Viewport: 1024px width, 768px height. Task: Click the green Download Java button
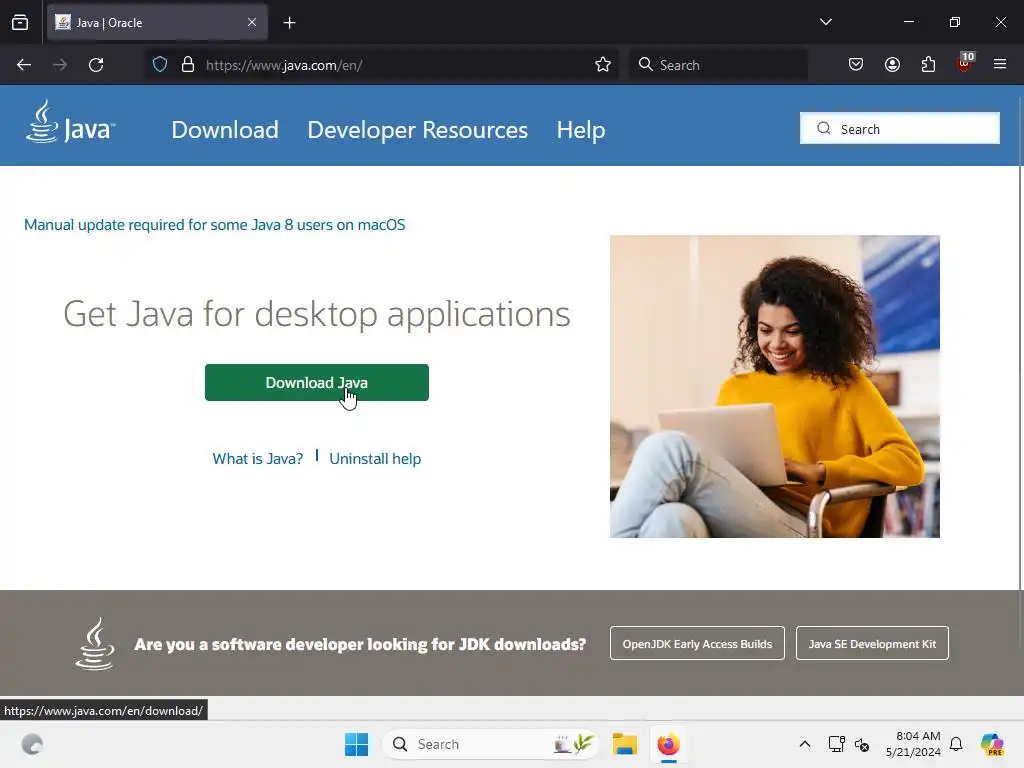[x=317, y=383]
